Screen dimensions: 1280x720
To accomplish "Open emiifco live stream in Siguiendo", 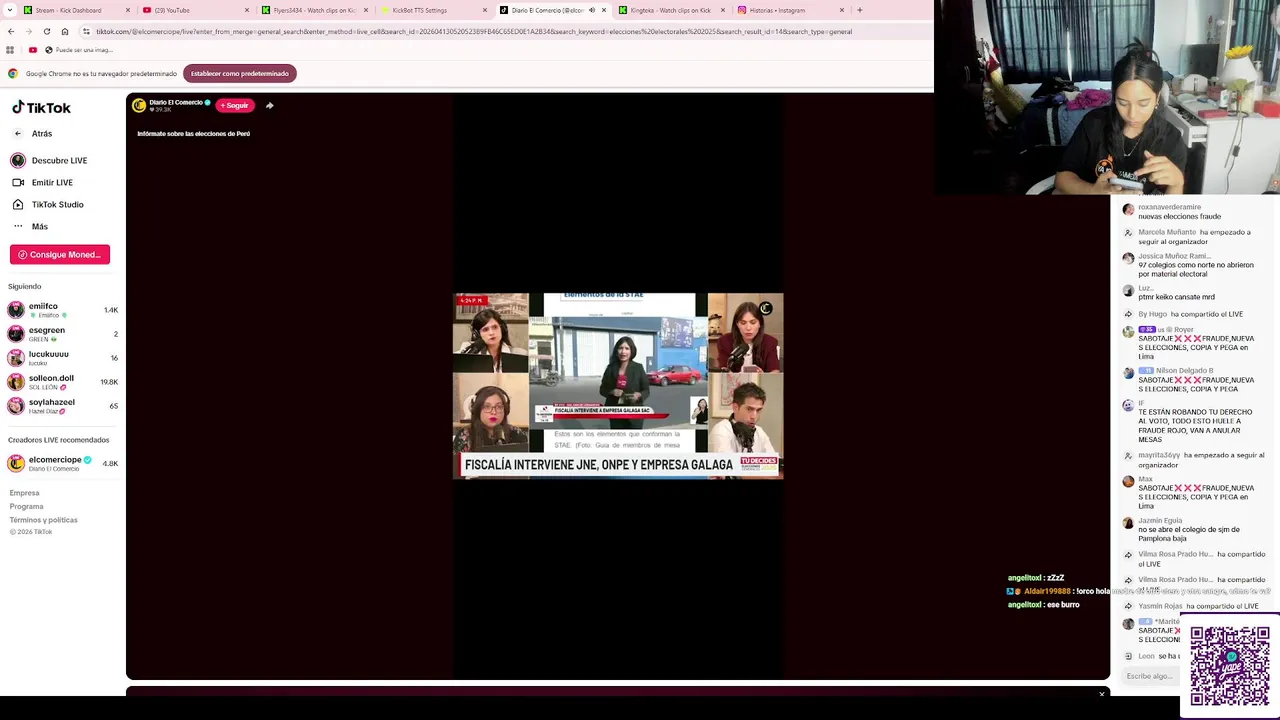I will tap(63, 310).
